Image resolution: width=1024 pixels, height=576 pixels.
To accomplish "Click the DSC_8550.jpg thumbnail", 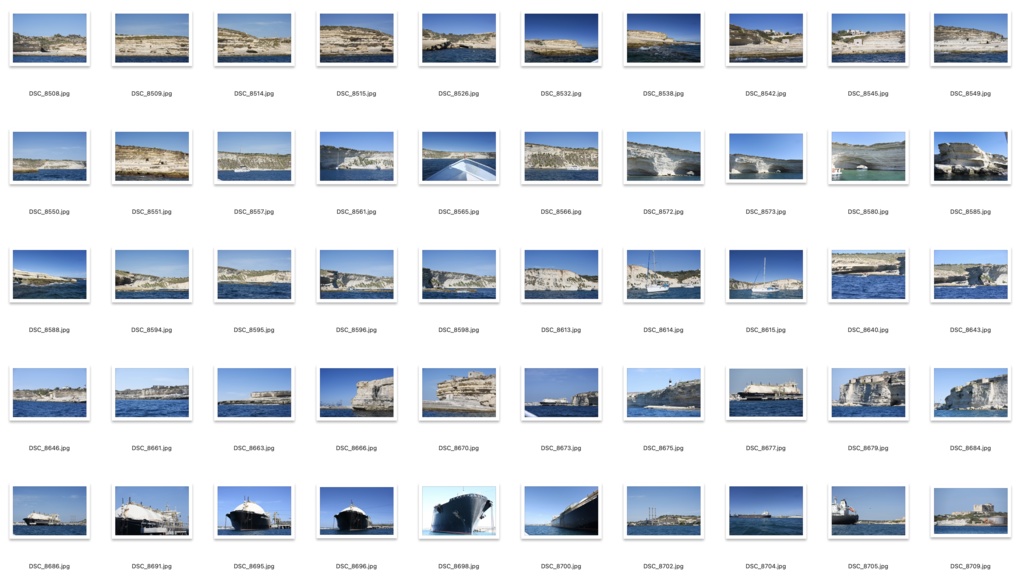I will click(50, 157).
